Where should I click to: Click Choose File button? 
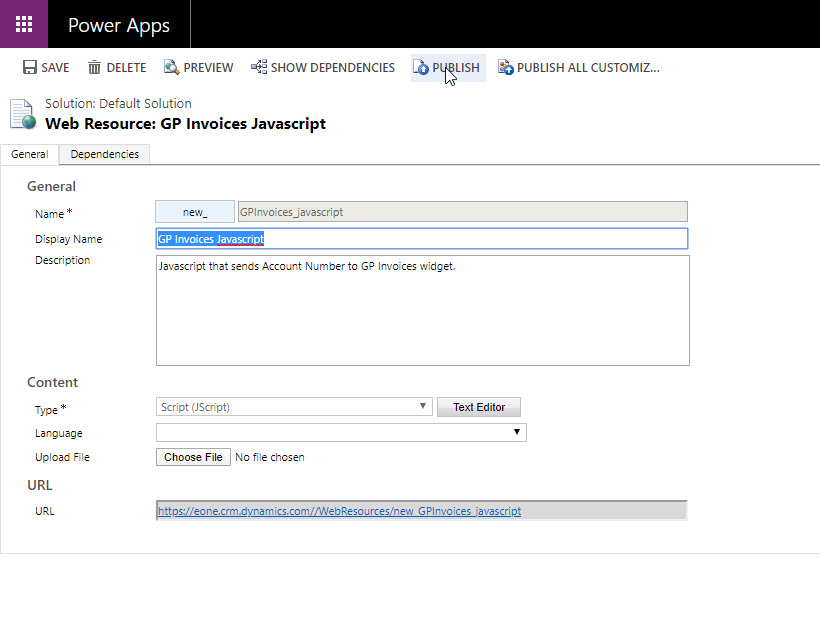[x=193, y=457]
